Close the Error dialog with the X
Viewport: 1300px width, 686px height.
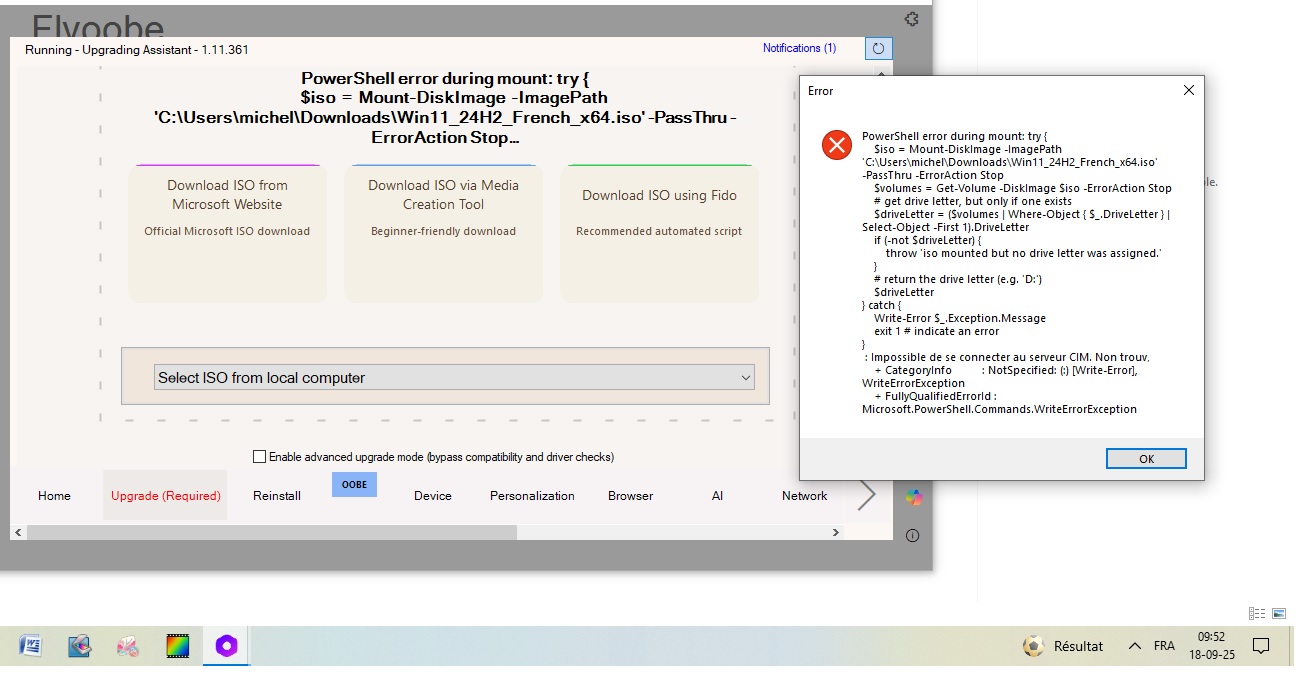[x=1188, y=90]
